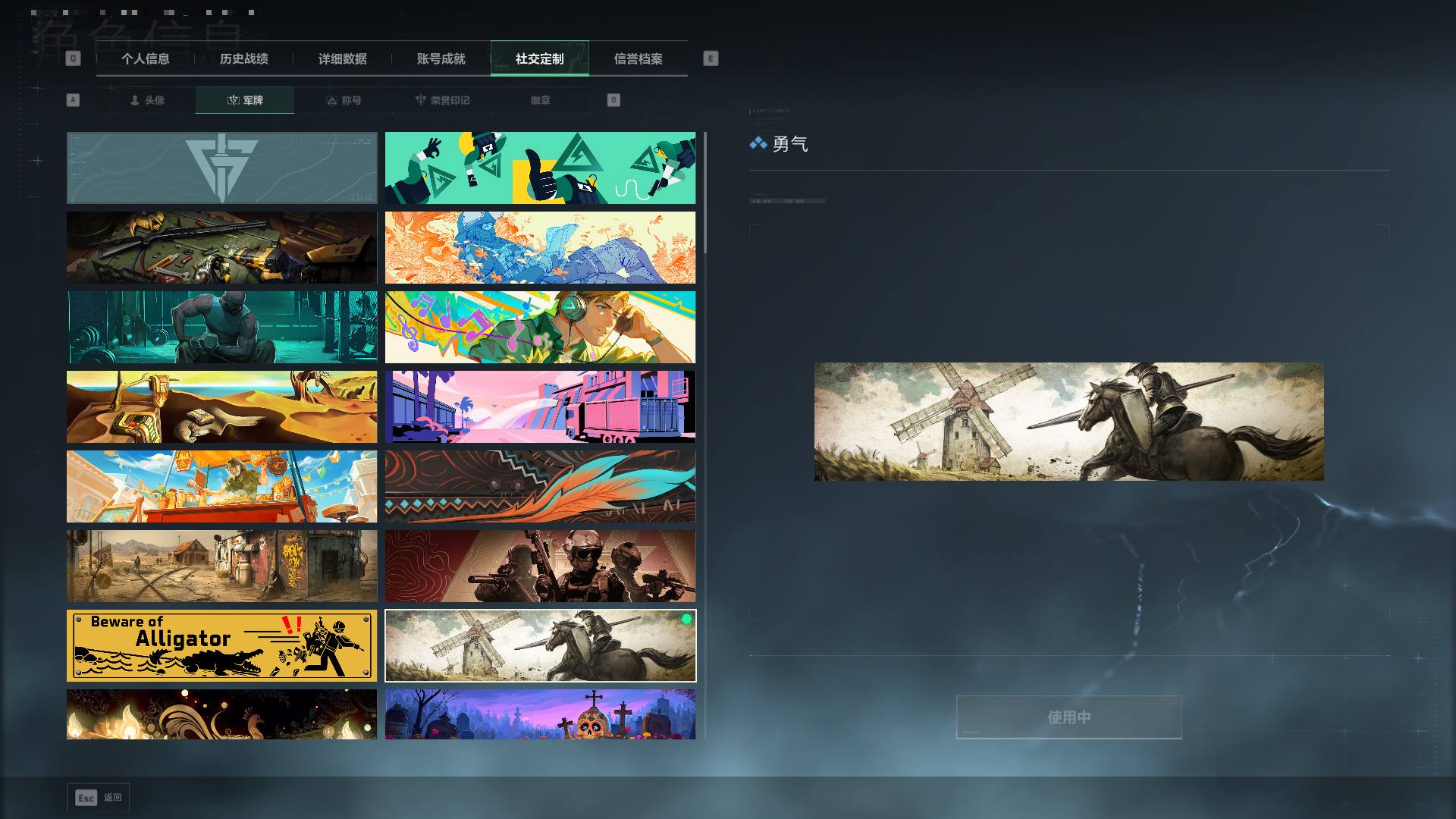1456x819 pixels.
Task: Open the 个人信息 tab
Action: tap(146, 58)
